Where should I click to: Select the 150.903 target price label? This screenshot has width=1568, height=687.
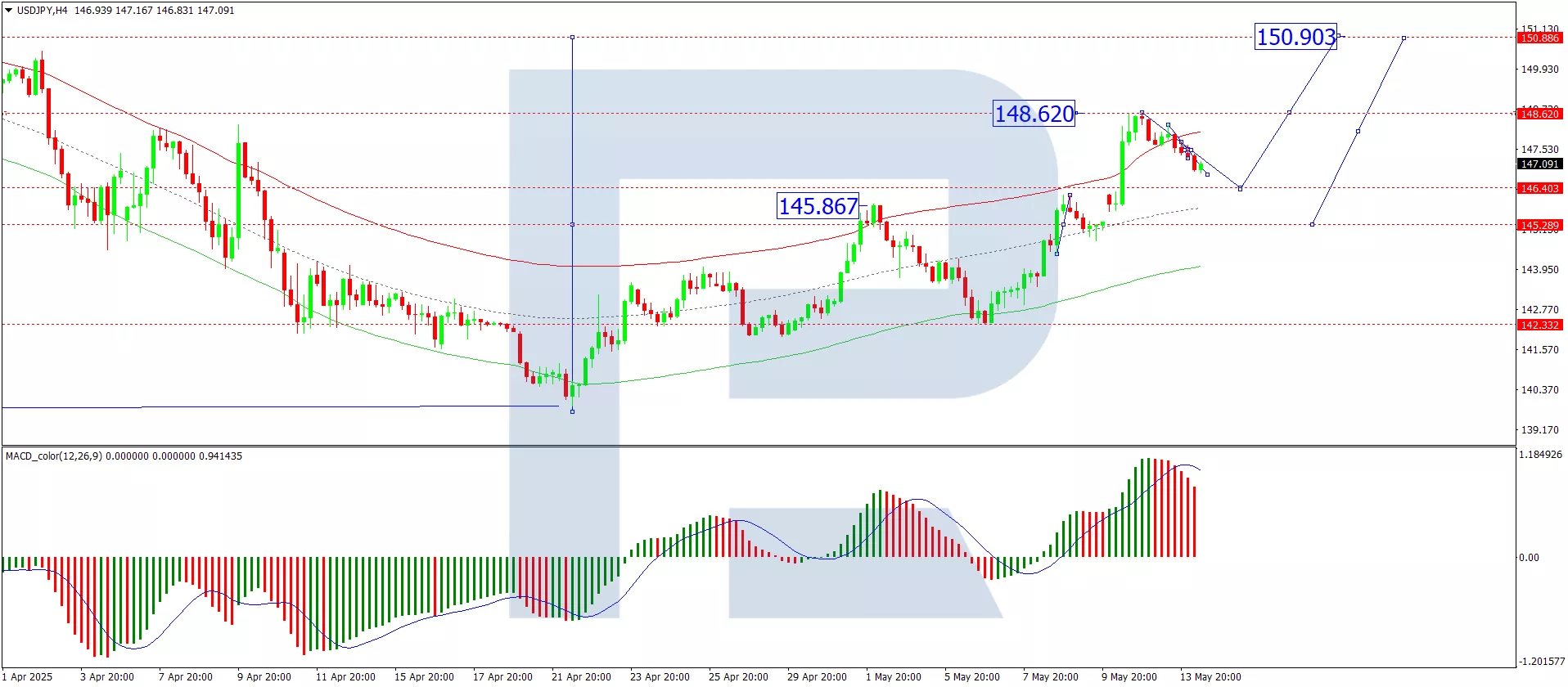tap(1295, 37)
